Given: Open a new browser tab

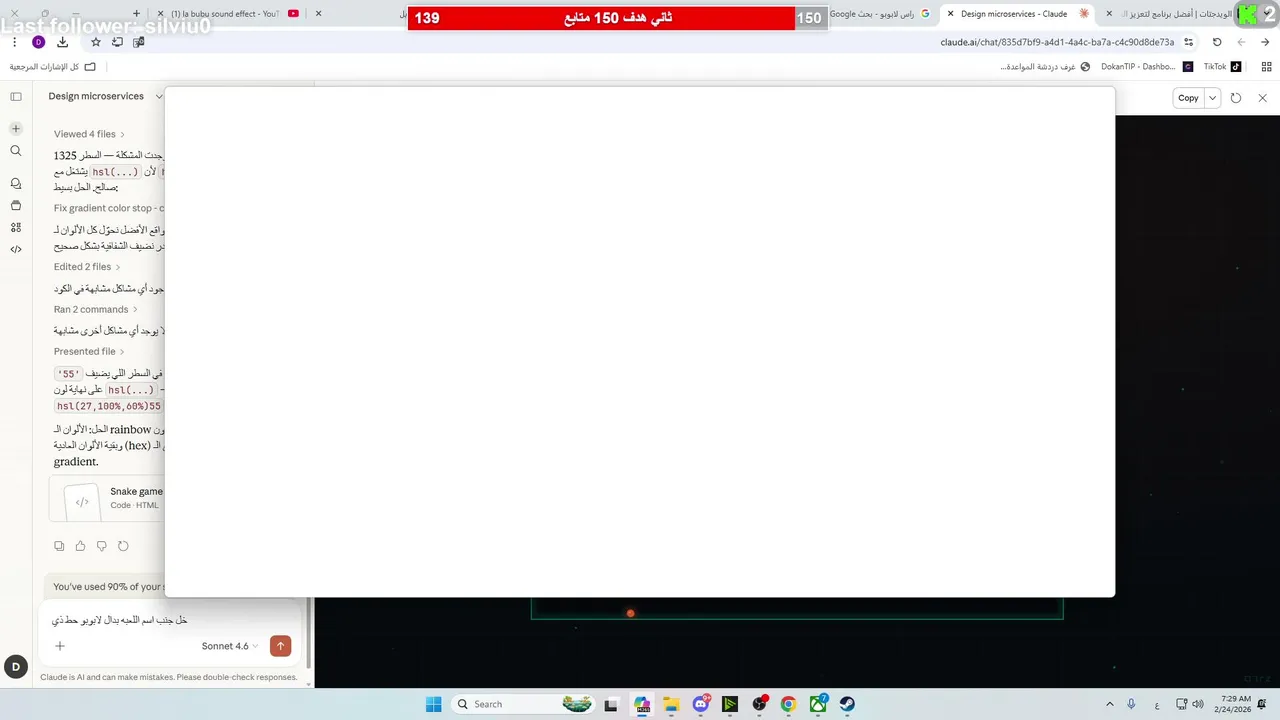Looking at the screenshot, I should pyautogui.click(x=136, y=14).
